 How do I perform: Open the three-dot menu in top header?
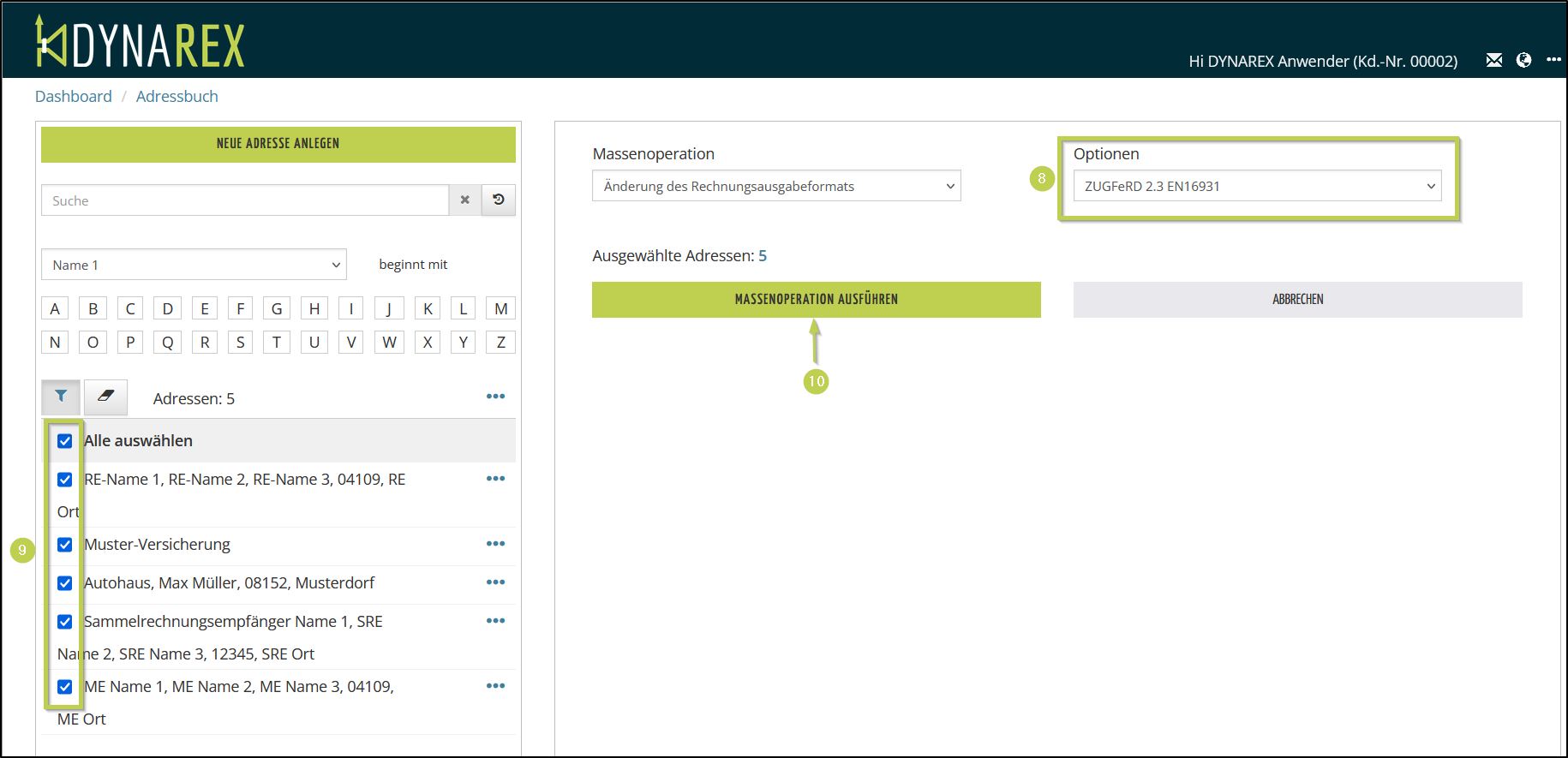click(x=1553, y=60)
